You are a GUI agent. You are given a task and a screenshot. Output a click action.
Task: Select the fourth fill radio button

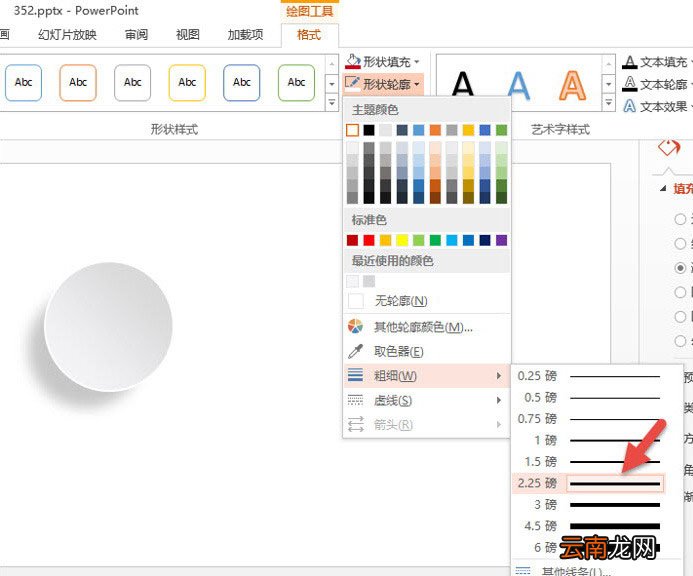click(680, 292)
